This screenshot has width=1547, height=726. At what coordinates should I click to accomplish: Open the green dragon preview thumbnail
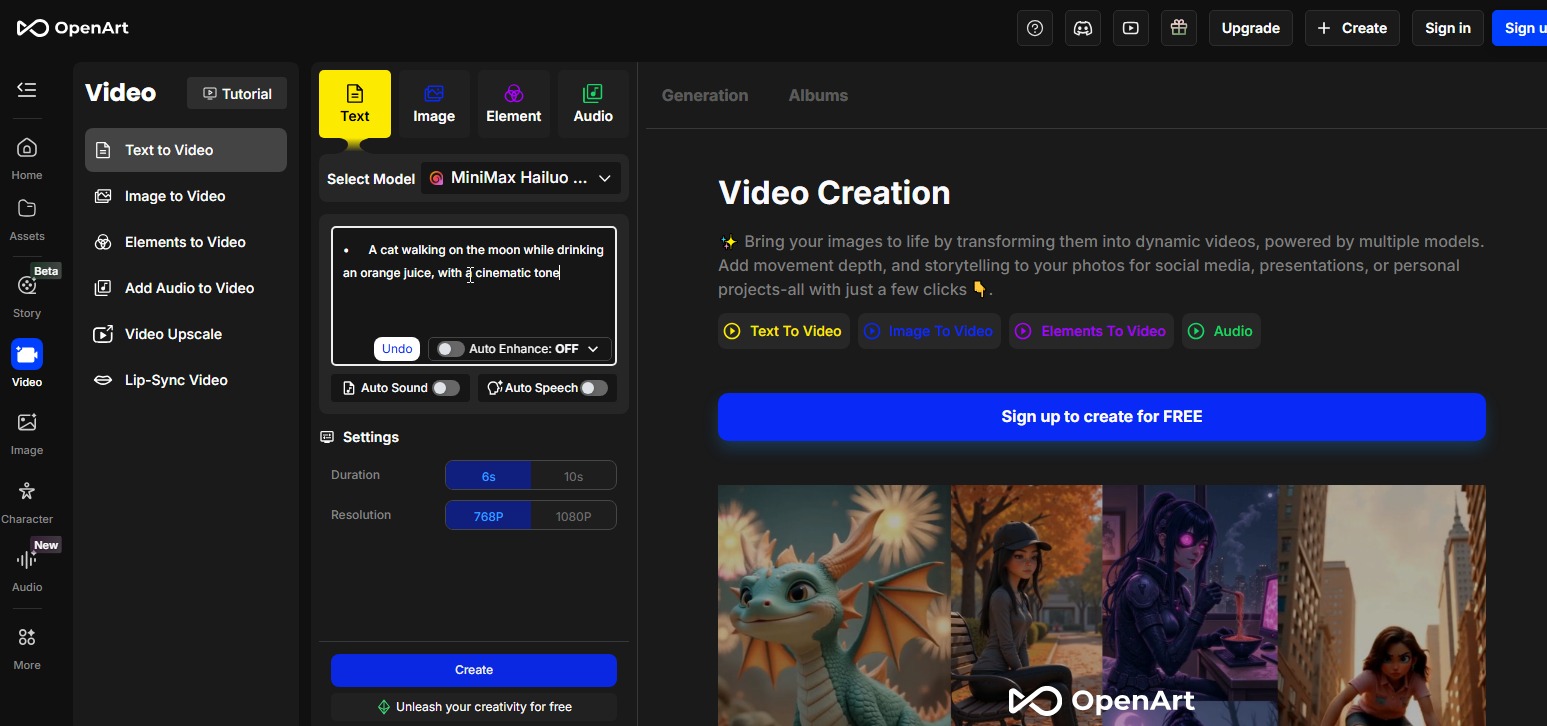834,605
